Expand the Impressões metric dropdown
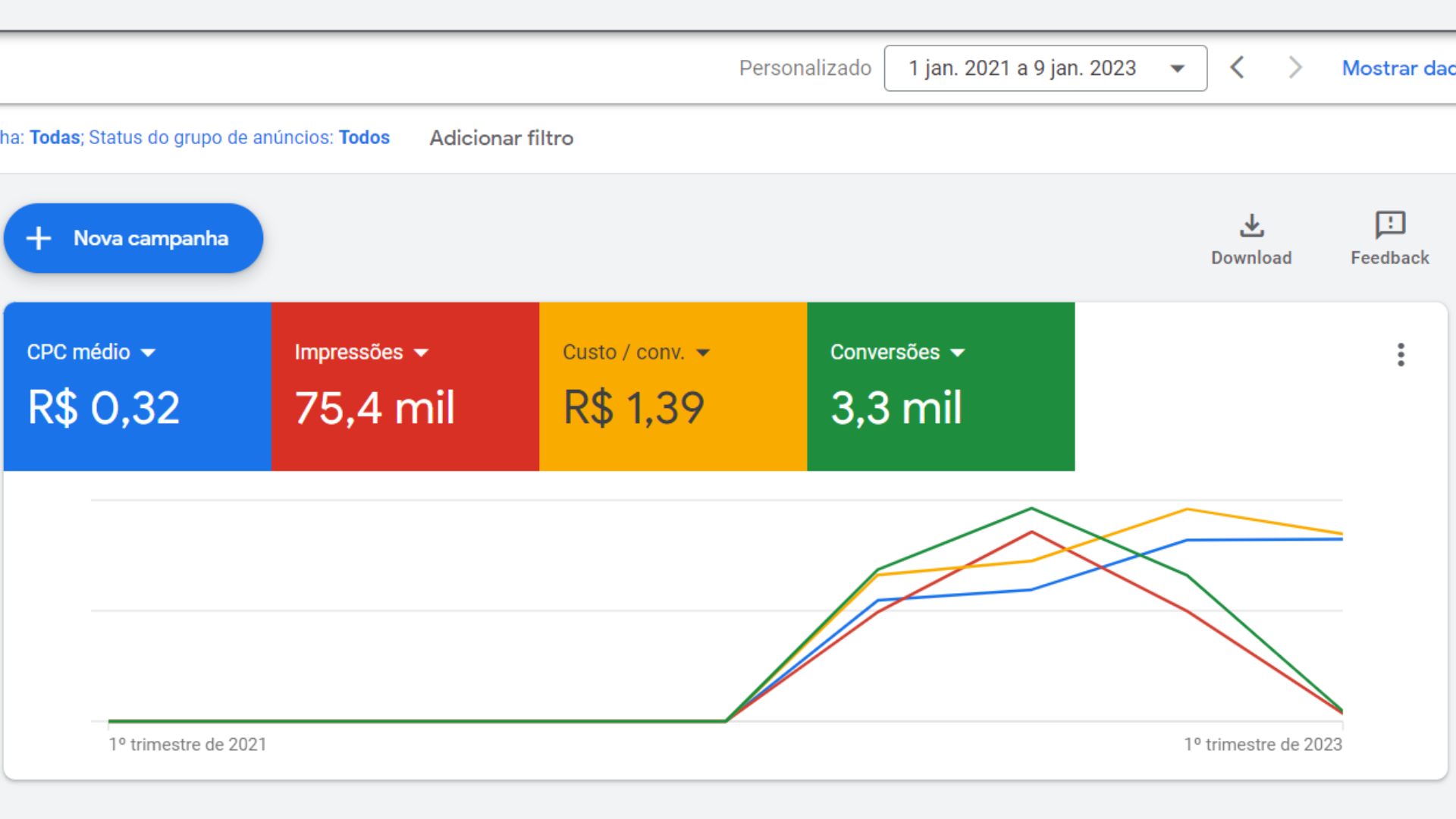The image size is (1456, 819). [x=422, y=353]
